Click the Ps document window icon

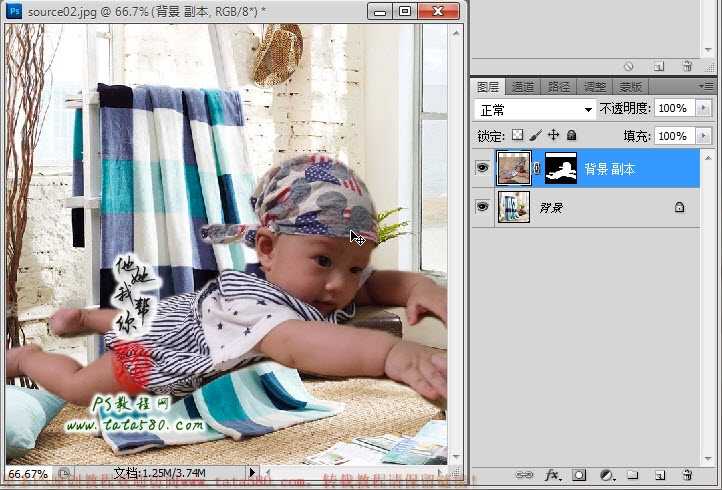(14, 11)
